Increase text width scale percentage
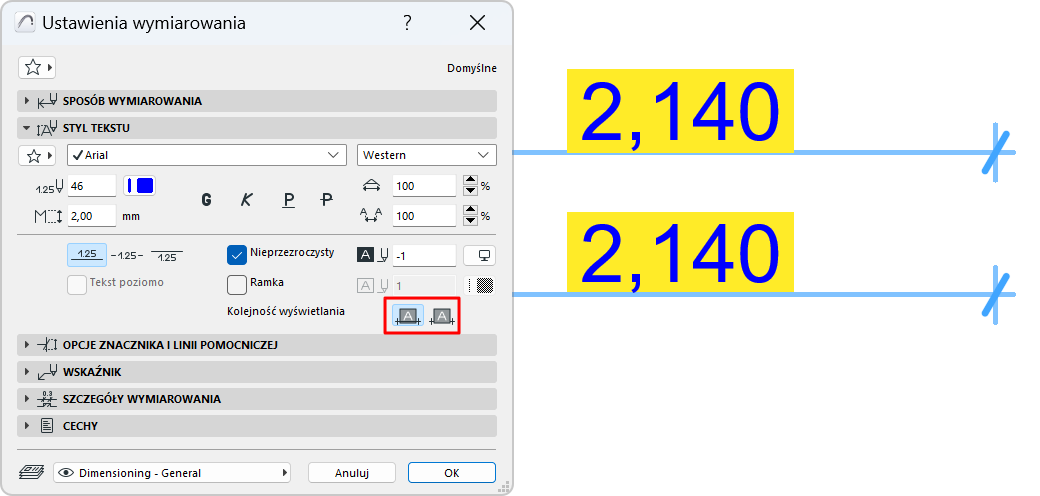 coord(470,180)
